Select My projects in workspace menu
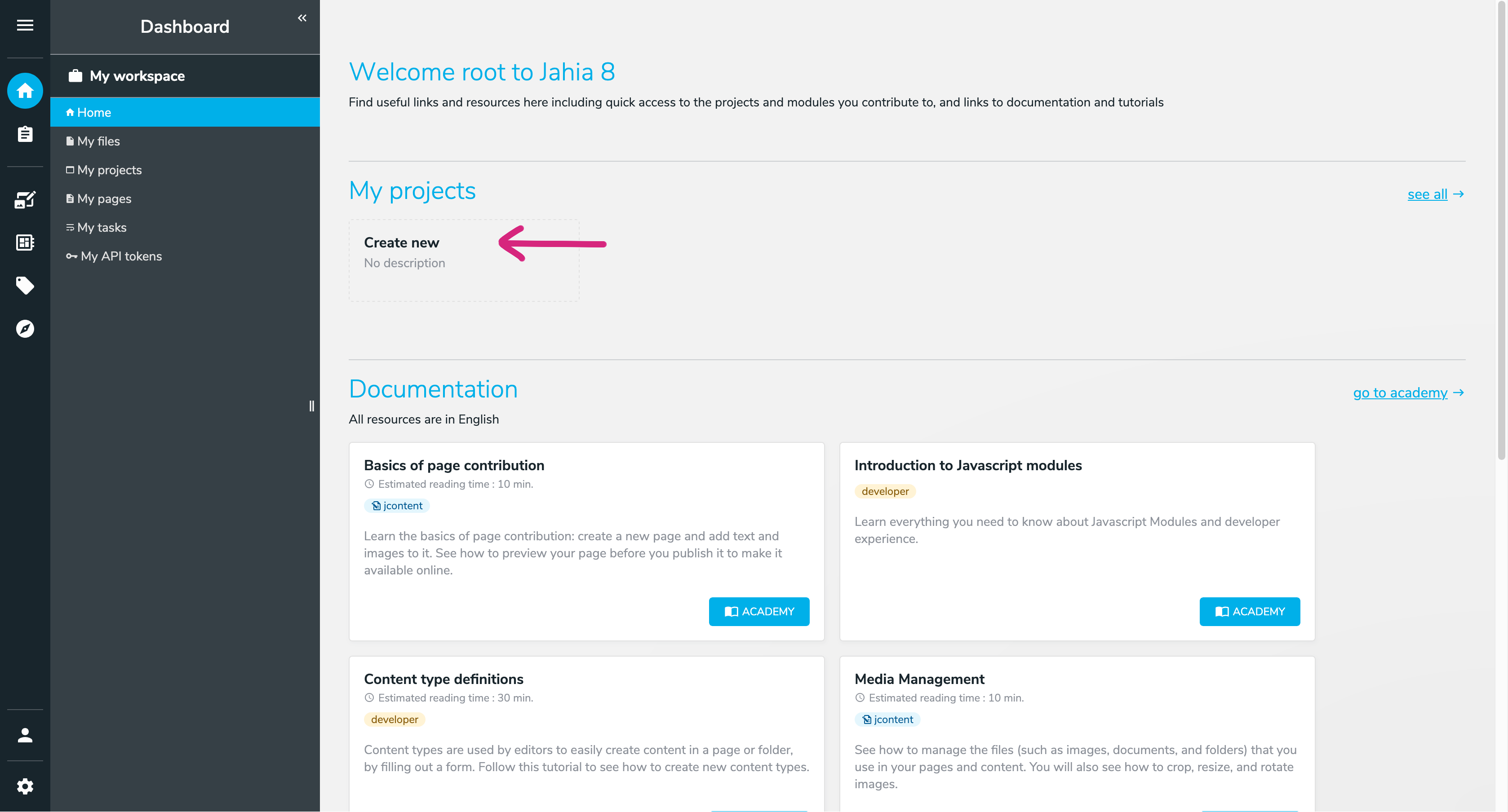Screen dimensions: 1508x812 click(x=110, y=170)
